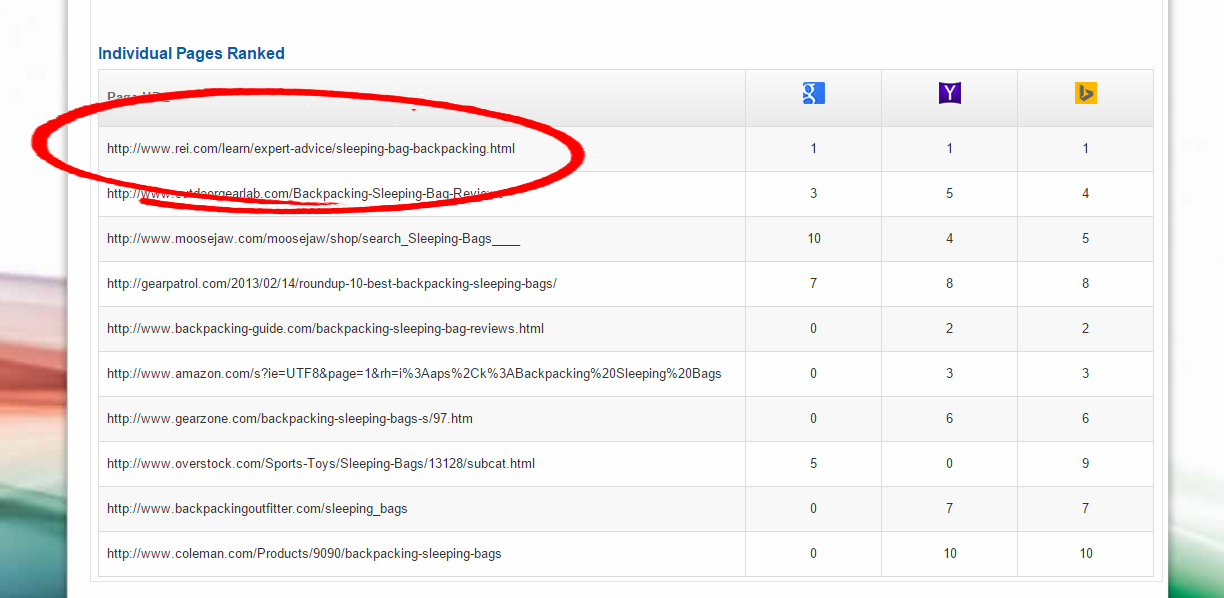The width and height of the screenshot is (1224, 598).
Task: Click Bing rank 2 in backpacking-guide.com row
Action: coord(1086,329)
